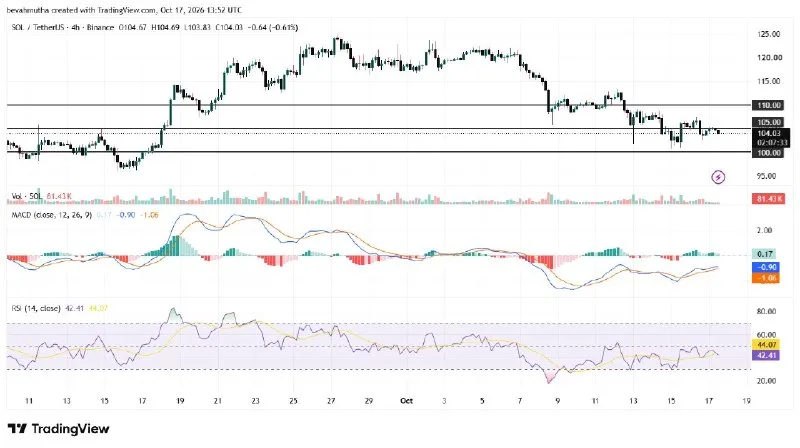Click the red 81.43K volume tag
Image resolution: width=800 pixels, height=448 pixels.
(768, 198)
